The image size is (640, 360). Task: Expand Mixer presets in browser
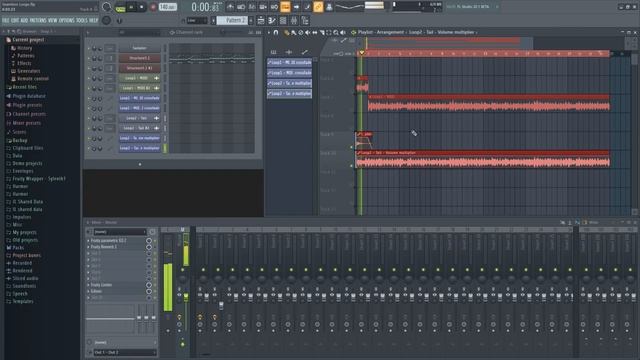click(27, 123)
